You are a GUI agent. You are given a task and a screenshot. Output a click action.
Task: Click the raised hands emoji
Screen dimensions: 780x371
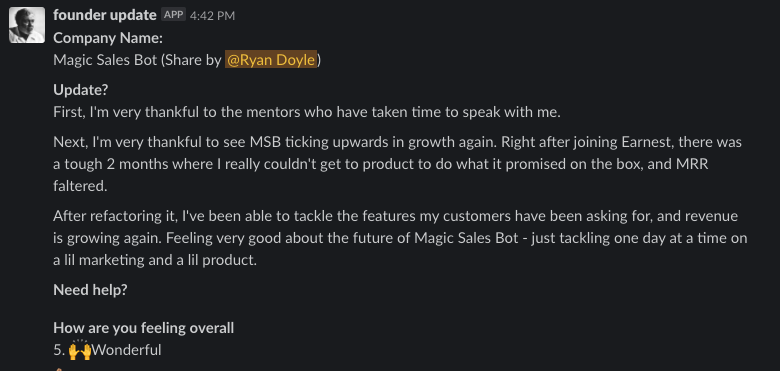pyautogui.click(x=80, y=350)
